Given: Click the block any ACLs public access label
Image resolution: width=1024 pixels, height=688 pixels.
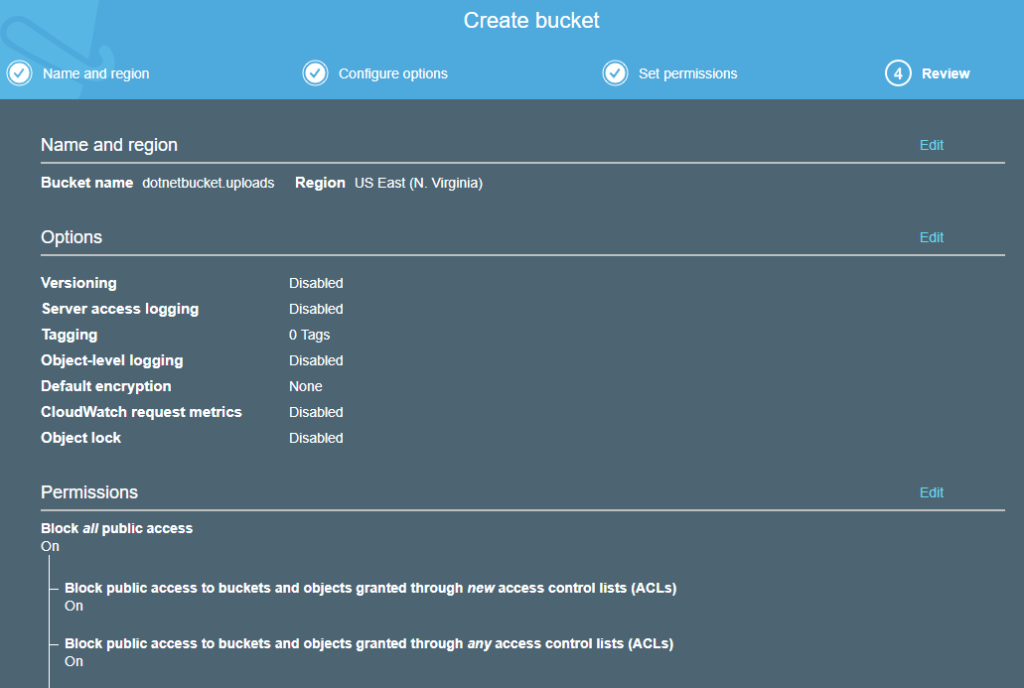Looking at the screenshot, I should pyautogui.click(x=369, y=644).
